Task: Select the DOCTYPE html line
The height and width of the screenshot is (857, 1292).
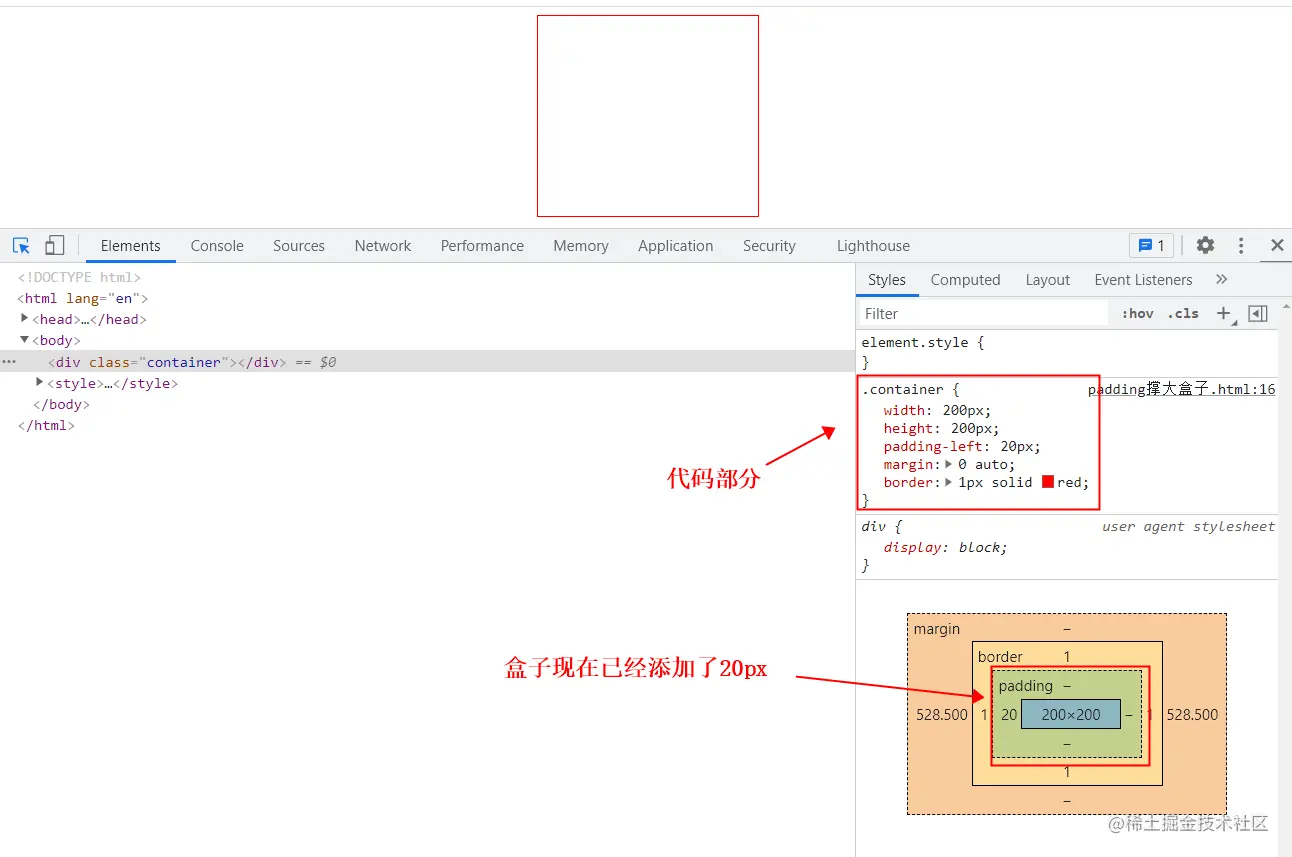Action: tap(79, 277)
